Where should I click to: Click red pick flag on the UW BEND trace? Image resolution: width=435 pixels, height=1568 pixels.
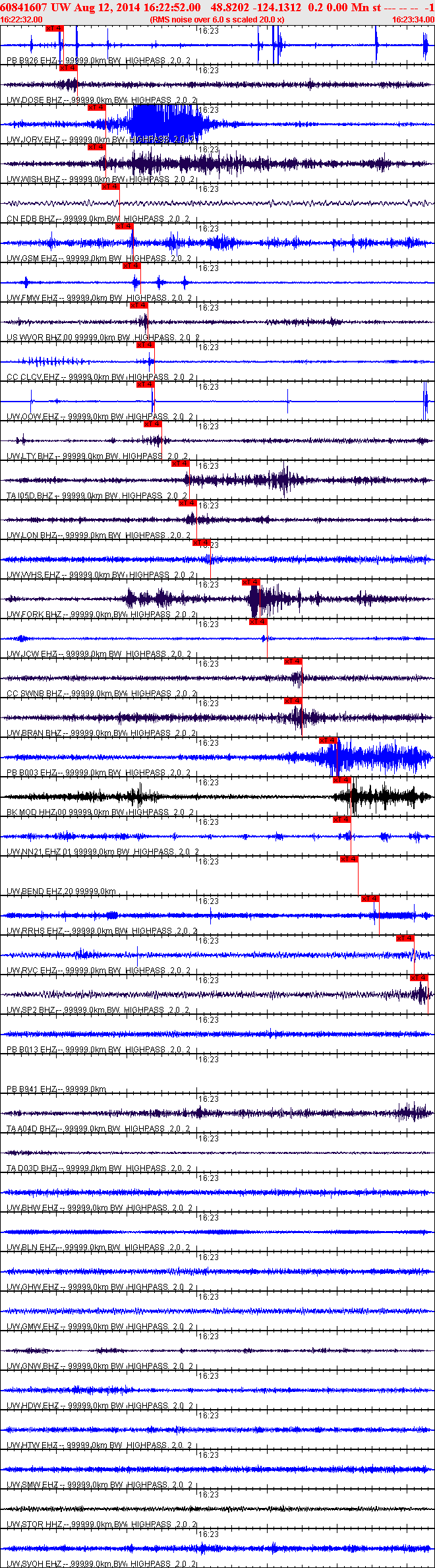pyautogui.click(x=349, y=859)
